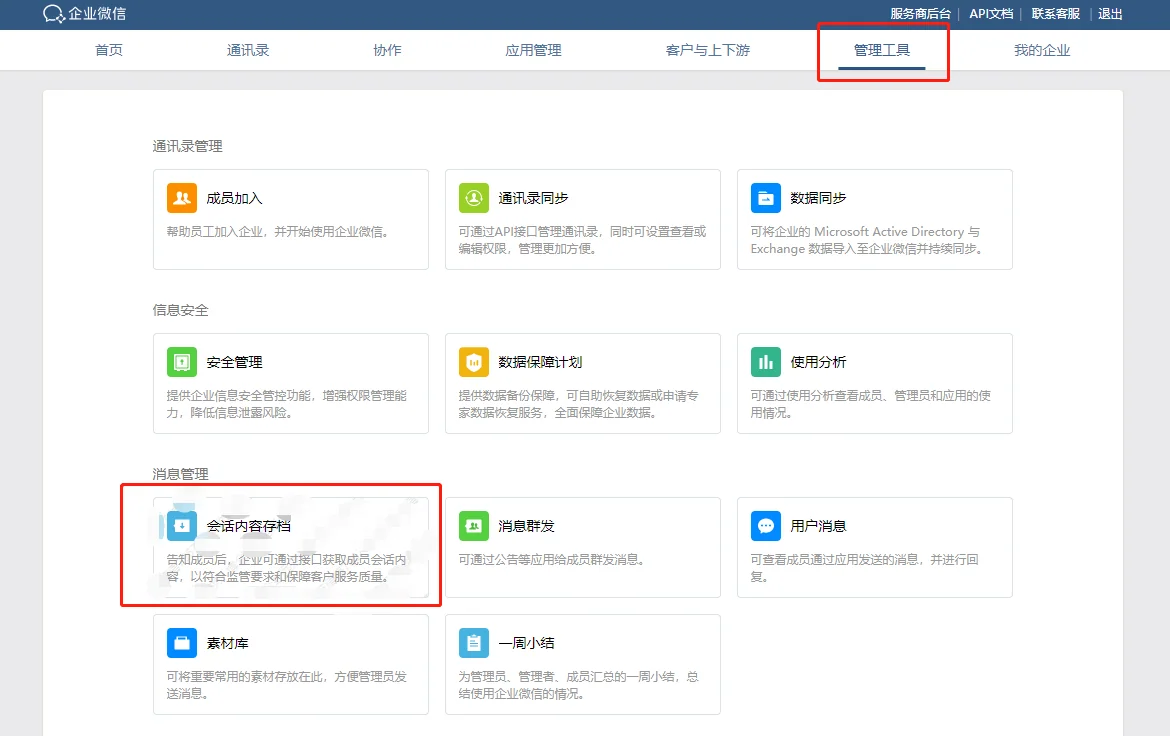Image resolution: width=1170 pixels, height=736 pixels.
Task: Click description starting 提供数据备份保障
Action: (578, 404)
